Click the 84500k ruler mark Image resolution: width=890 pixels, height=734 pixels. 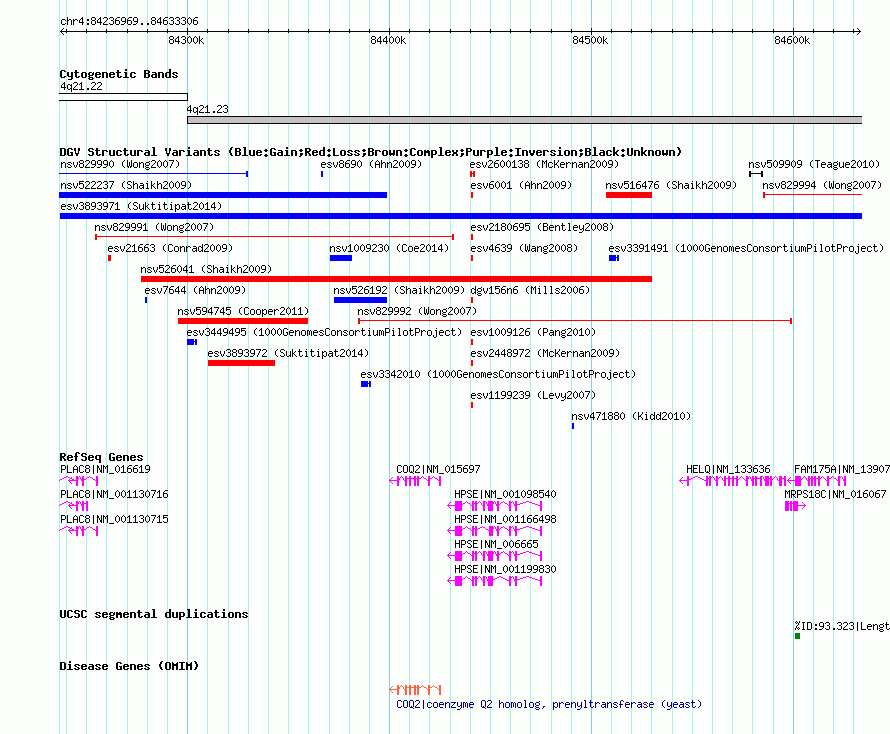point(590,40)
